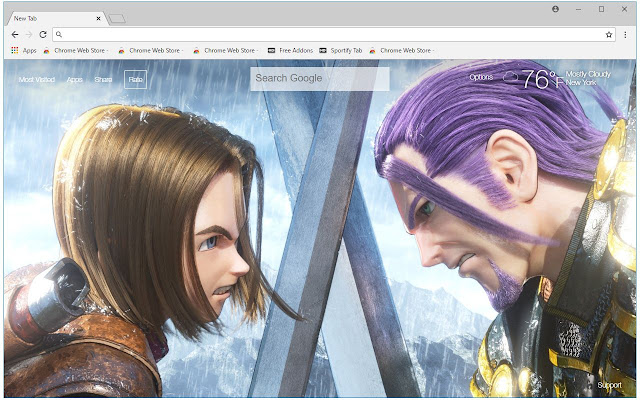The height and width of the screenshot is (400, 640).
Task: Minimize the Chrome window
Action: (578, 9)
